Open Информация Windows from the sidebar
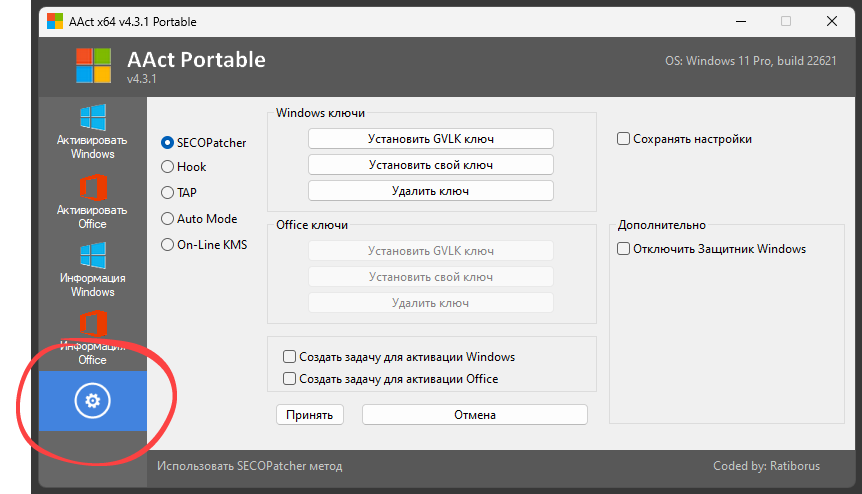 click(x=93, y=256)
